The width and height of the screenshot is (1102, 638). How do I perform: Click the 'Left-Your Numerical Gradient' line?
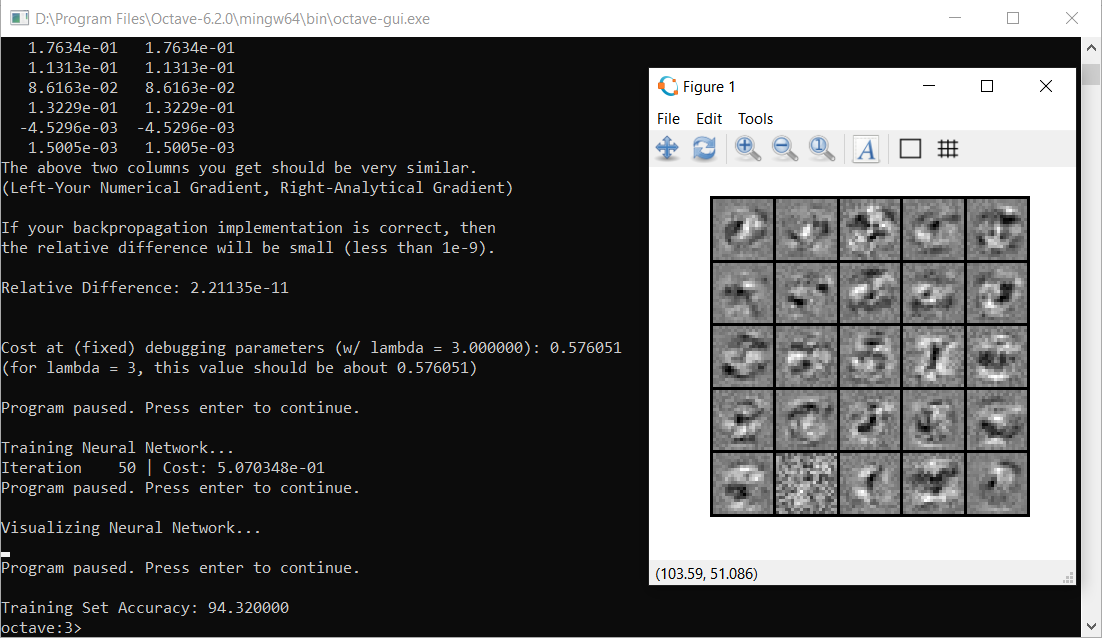257,188
